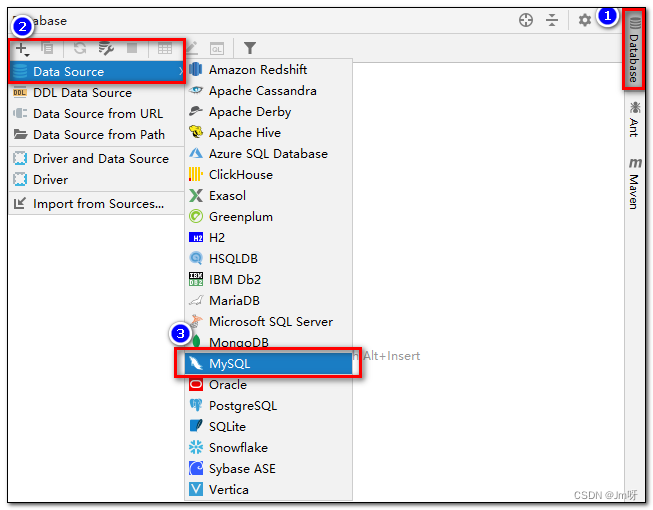Viewport: 653px width, 510px height.
Task: Select Microsoft SQL Server data source
Action: tap(269, 321)
